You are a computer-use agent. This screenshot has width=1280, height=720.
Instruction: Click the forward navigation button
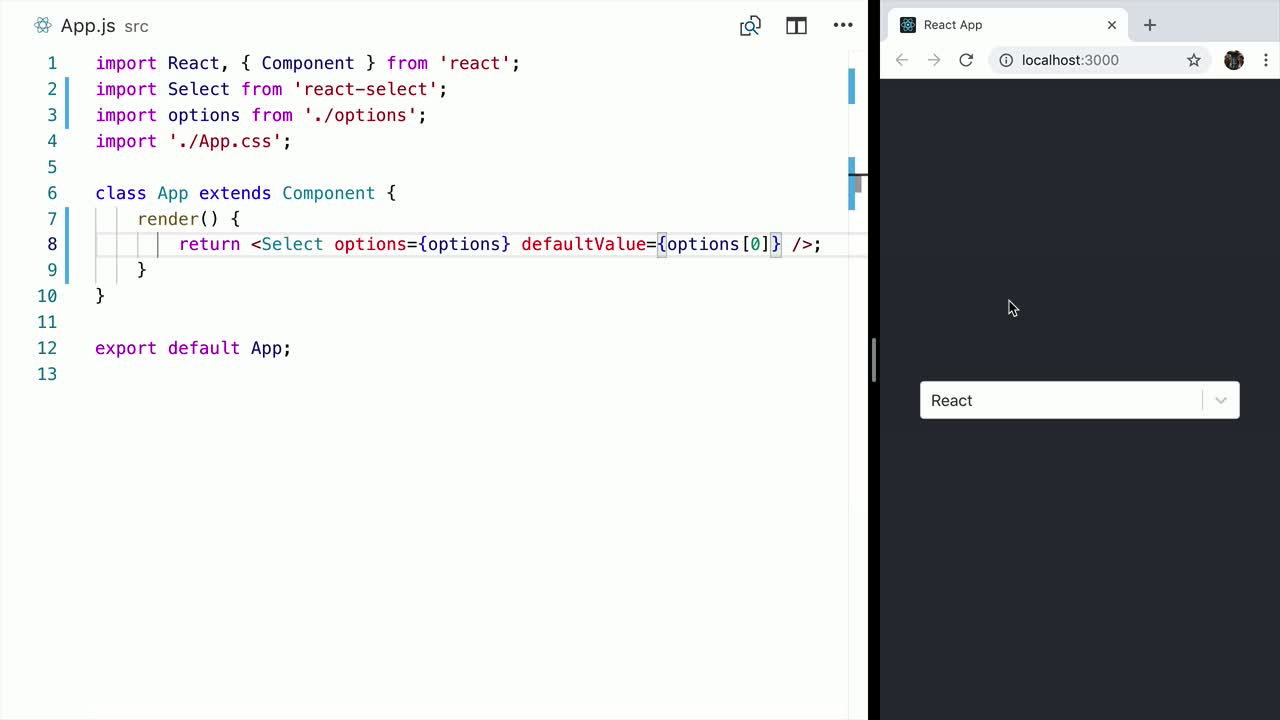pyautogui.click(x=934, y=60)
